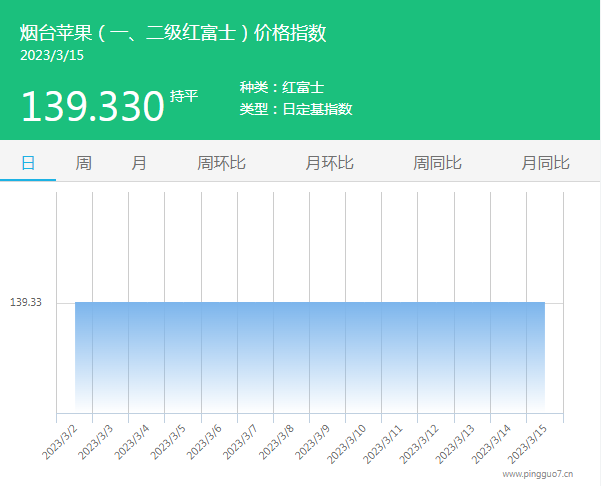The width and height of the screenshot is (601, 486).
Task: Click the x-axis label 2023/3/3
Action: click(x=96, y=442)
